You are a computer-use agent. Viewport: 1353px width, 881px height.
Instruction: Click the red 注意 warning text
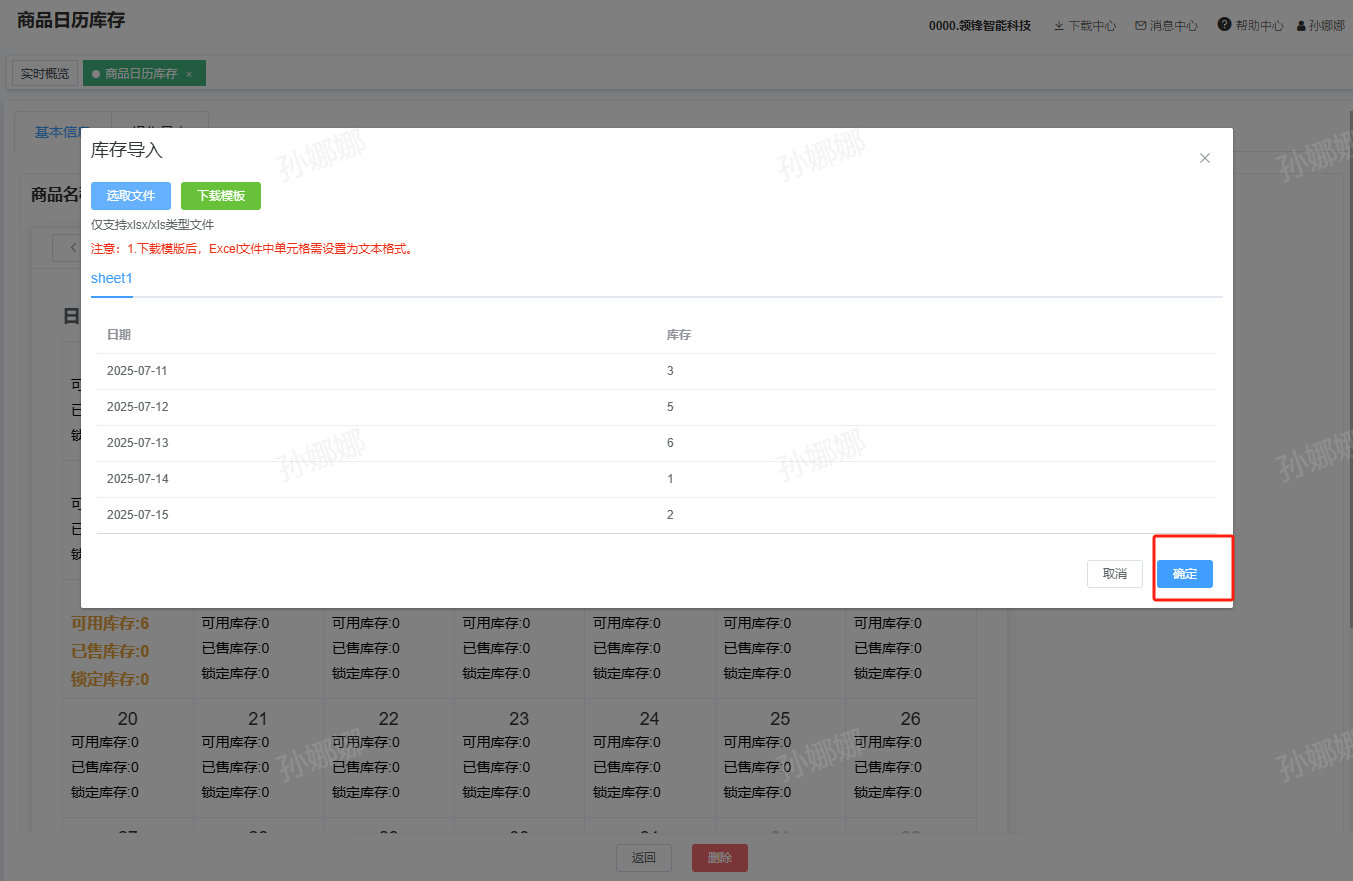pos(252,249)
